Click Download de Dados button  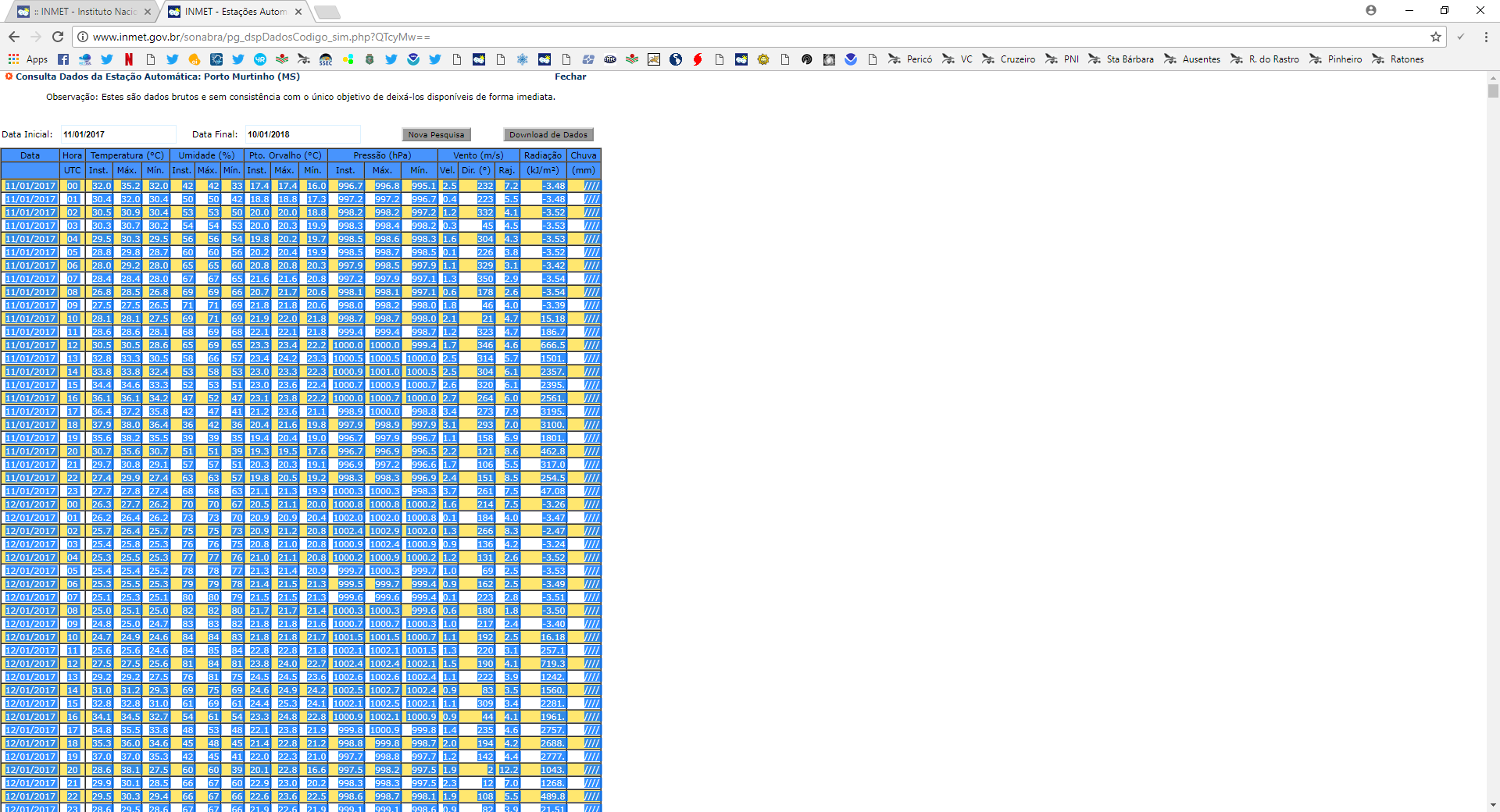[548, 135]
